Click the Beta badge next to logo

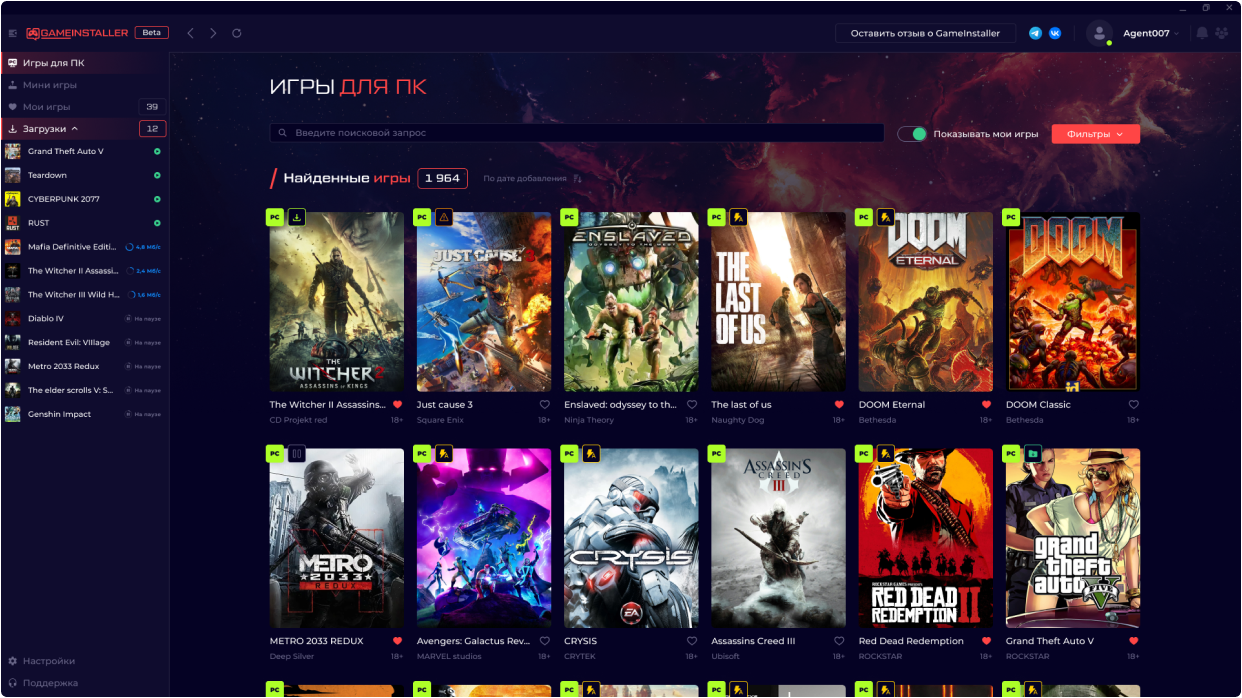coord(151,33)
